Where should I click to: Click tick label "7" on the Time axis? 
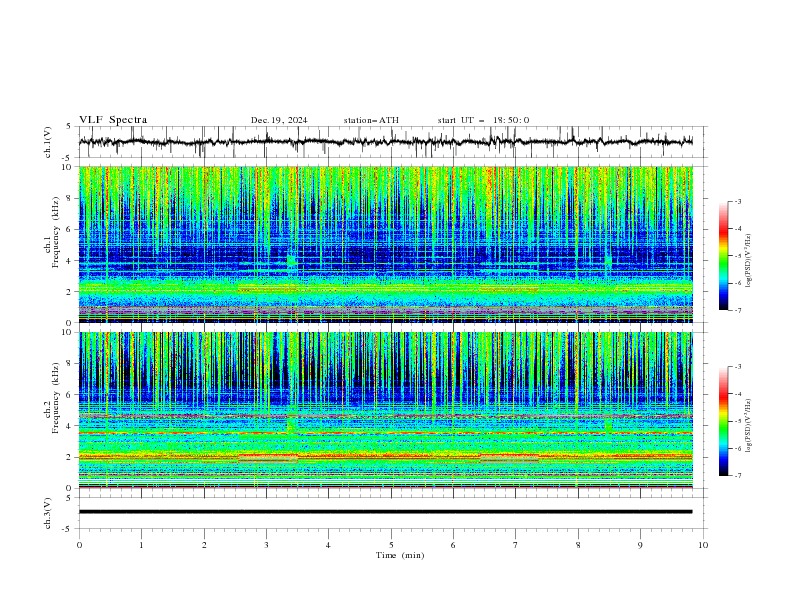516,545
